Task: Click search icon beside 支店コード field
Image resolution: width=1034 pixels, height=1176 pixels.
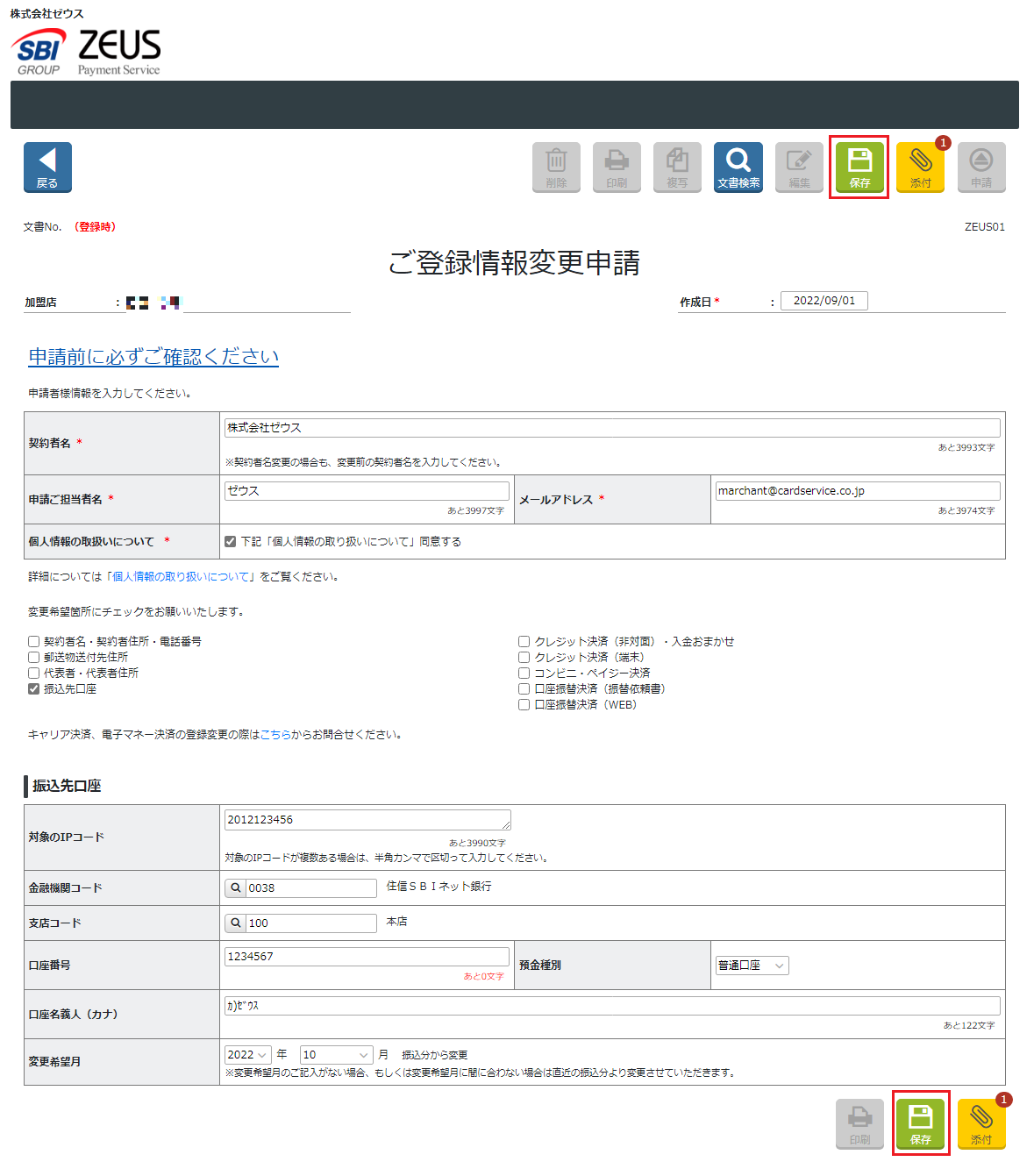Action: pyautogui.click(x=235, y=923)
